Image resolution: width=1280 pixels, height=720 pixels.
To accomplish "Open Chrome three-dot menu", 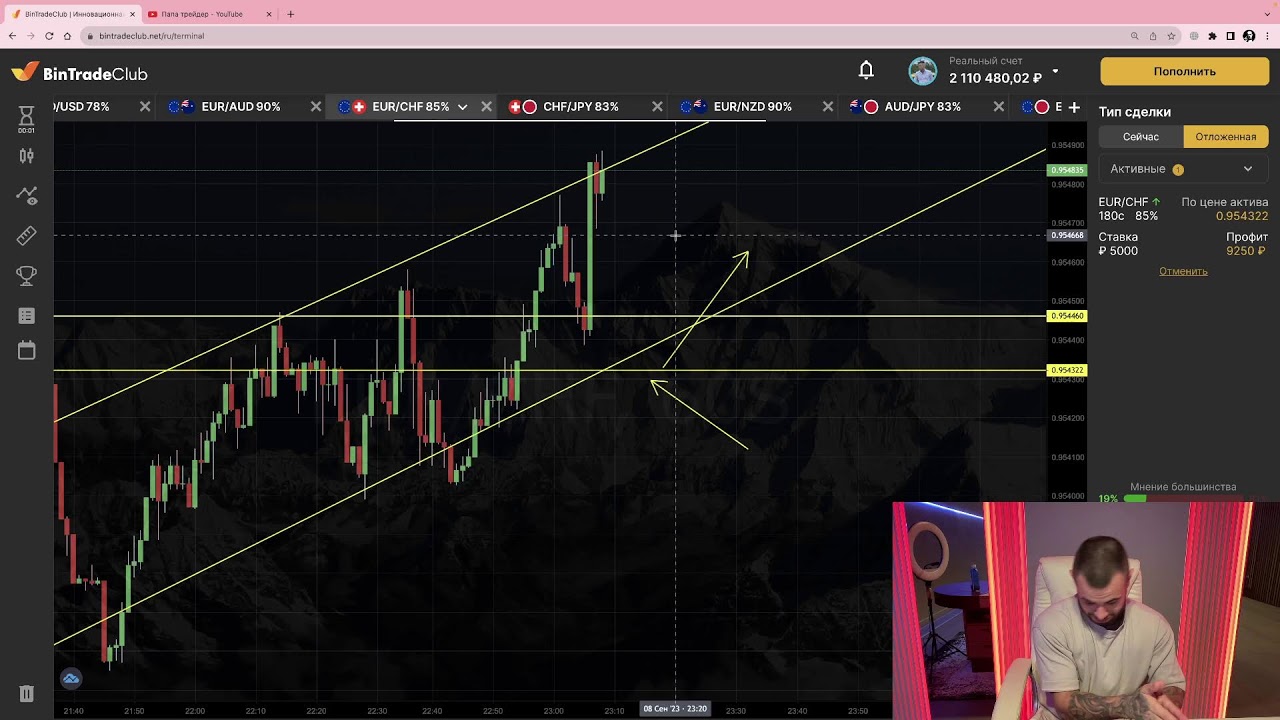I will click(x=1267, y=36).
